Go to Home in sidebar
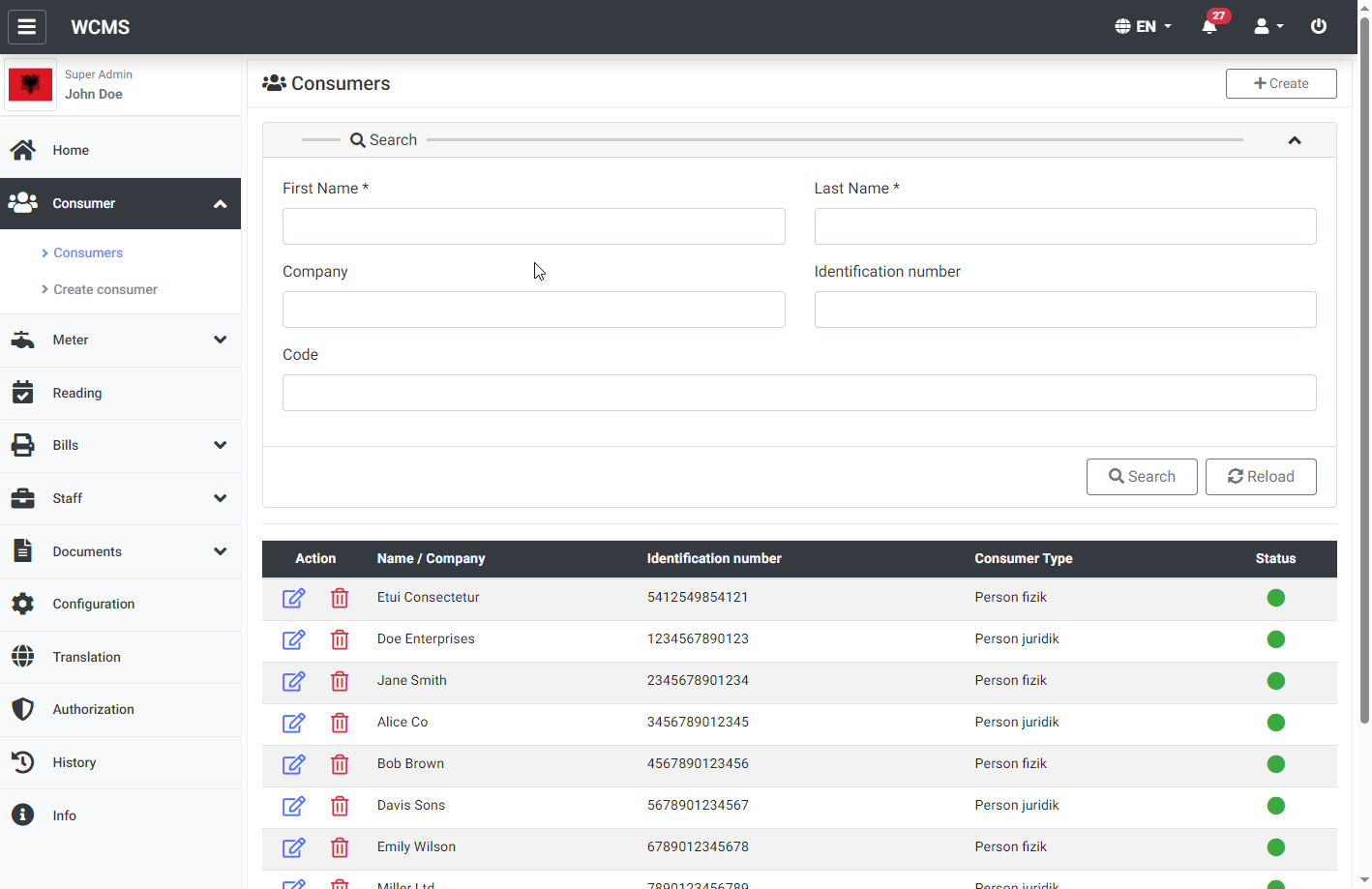This screenshot has height=889, width=1372. tap(120, 150)
